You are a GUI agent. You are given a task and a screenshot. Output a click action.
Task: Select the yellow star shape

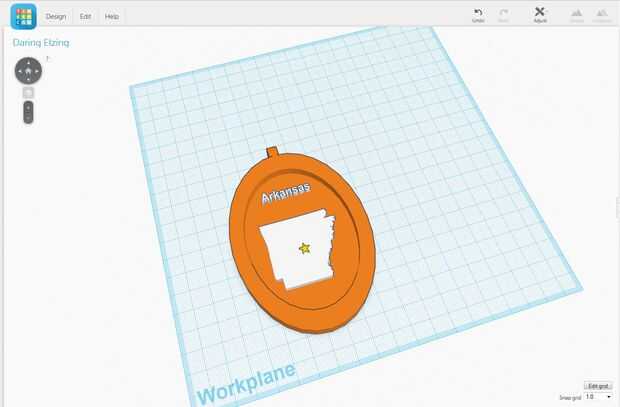click(304, 248)
